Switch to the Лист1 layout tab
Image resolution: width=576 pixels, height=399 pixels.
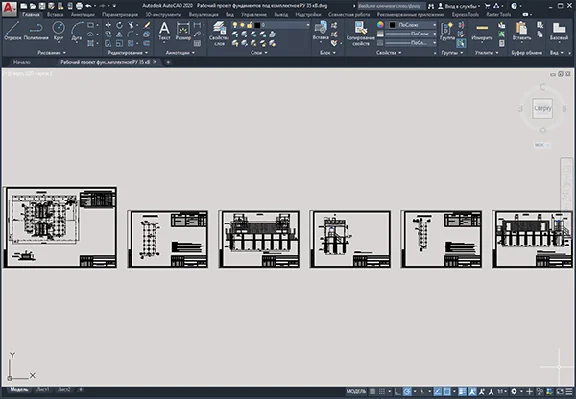(43, 389)
